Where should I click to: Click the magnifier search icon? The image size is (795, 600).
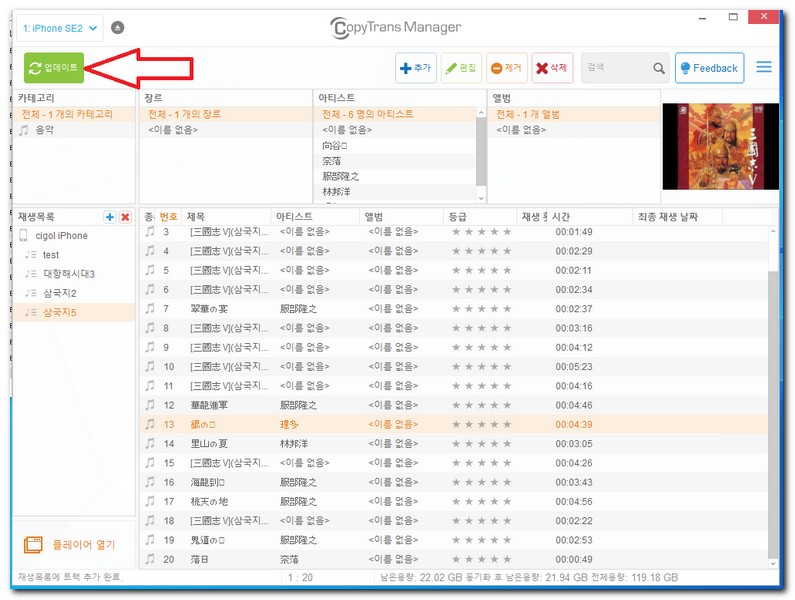pos(659,69)
